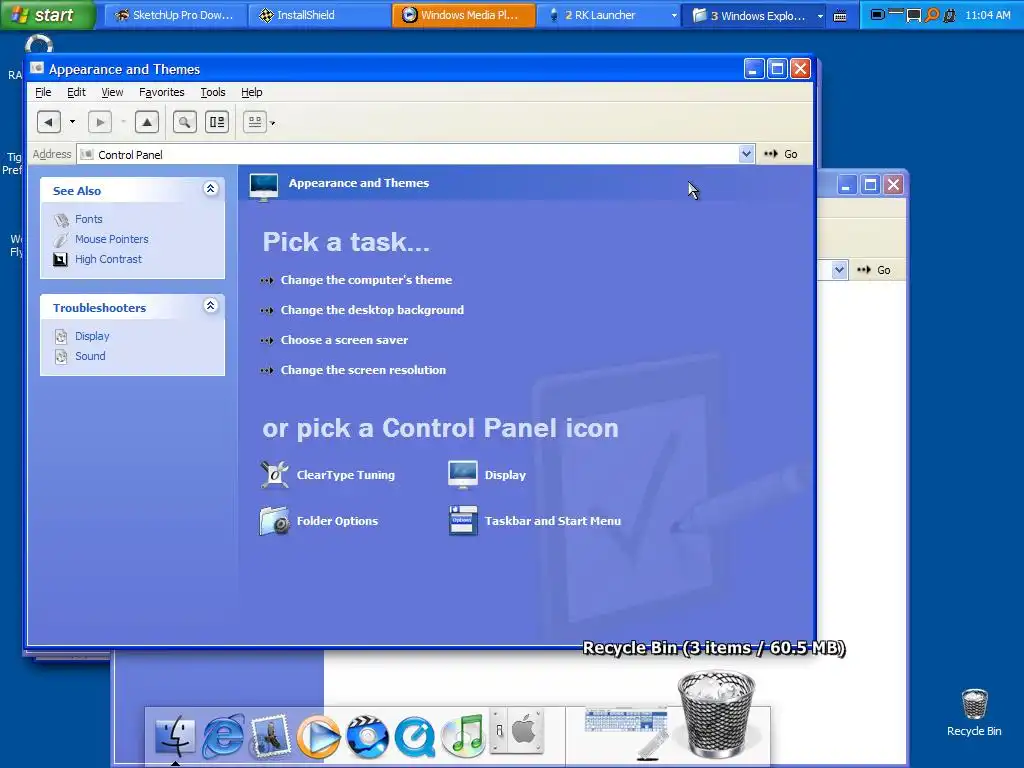Click the Fonts icon in See Also

(x=61, y=219)
